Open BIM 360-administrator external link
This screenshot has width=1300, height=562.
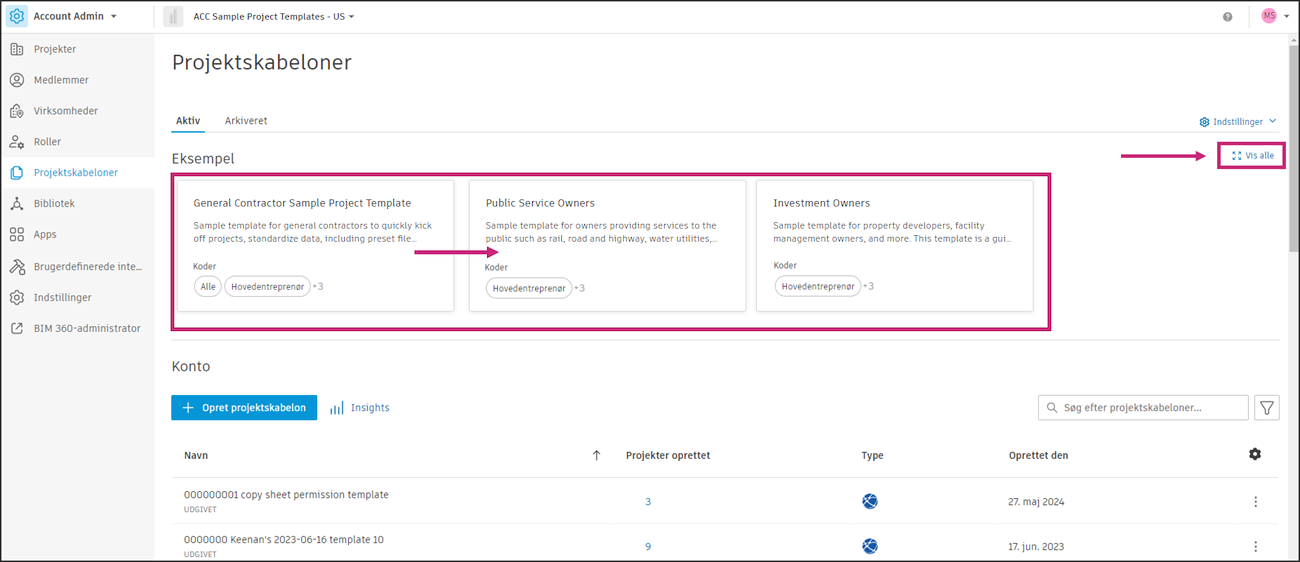tap(86, 328)
